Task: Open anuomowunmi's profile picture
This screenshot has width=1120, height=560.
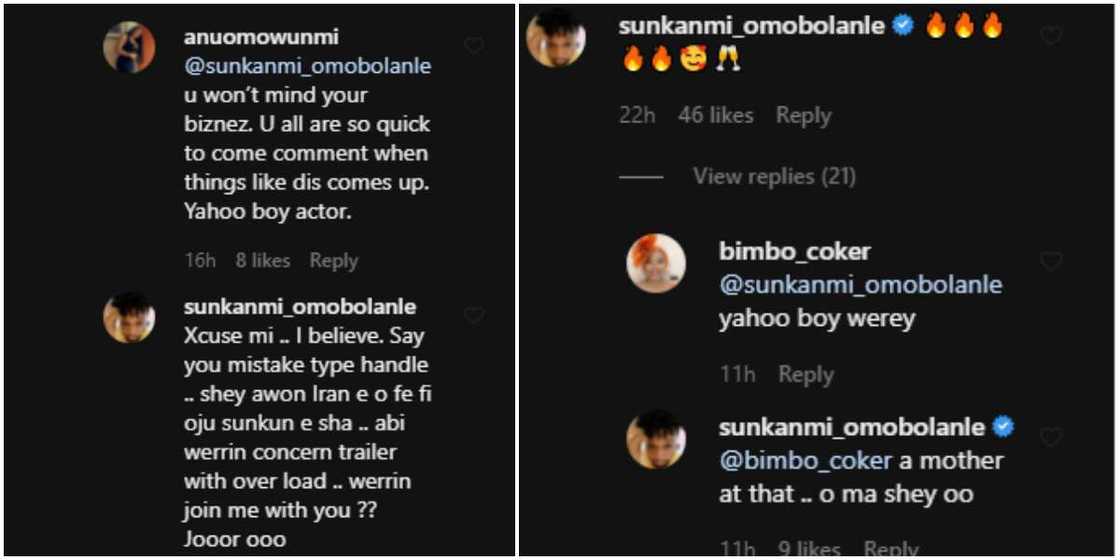Action: pyautogui.click(x=129, y=47)
